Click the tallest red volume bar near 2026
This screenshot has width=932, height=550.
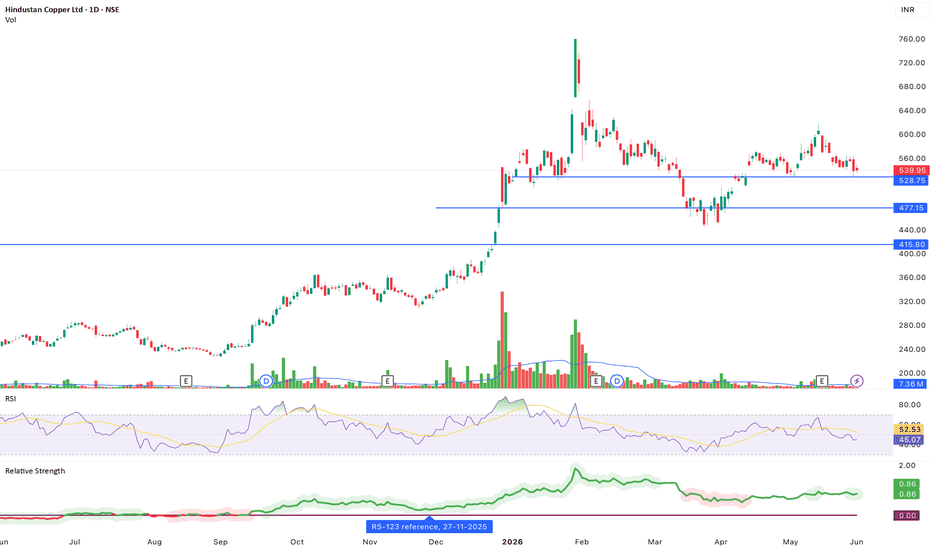502,340
